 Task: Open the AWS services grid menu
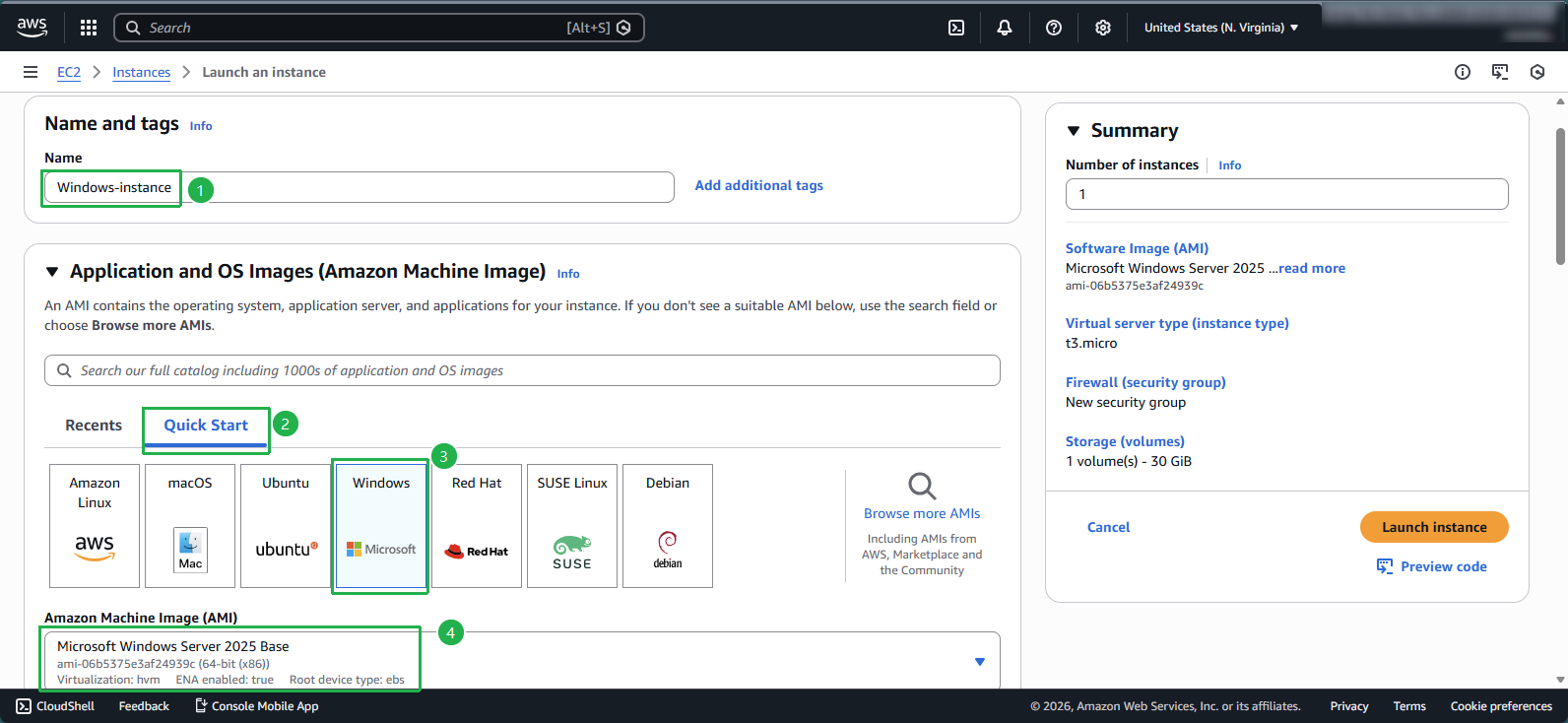coord(89,28)
